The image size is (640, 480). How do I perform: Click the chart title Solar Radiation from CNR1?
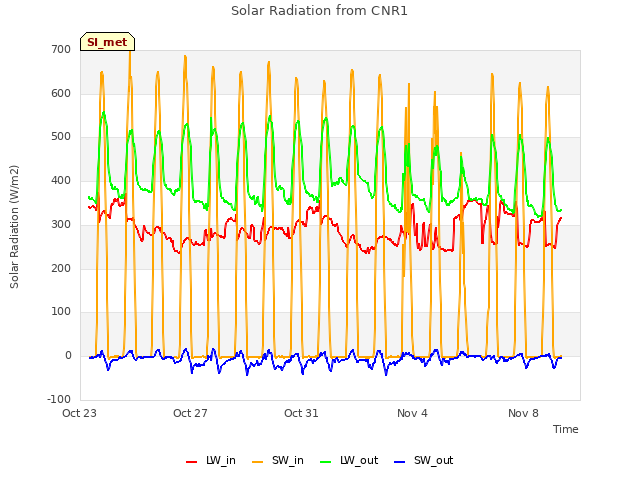pyautogui.click(x=319, y=11)
